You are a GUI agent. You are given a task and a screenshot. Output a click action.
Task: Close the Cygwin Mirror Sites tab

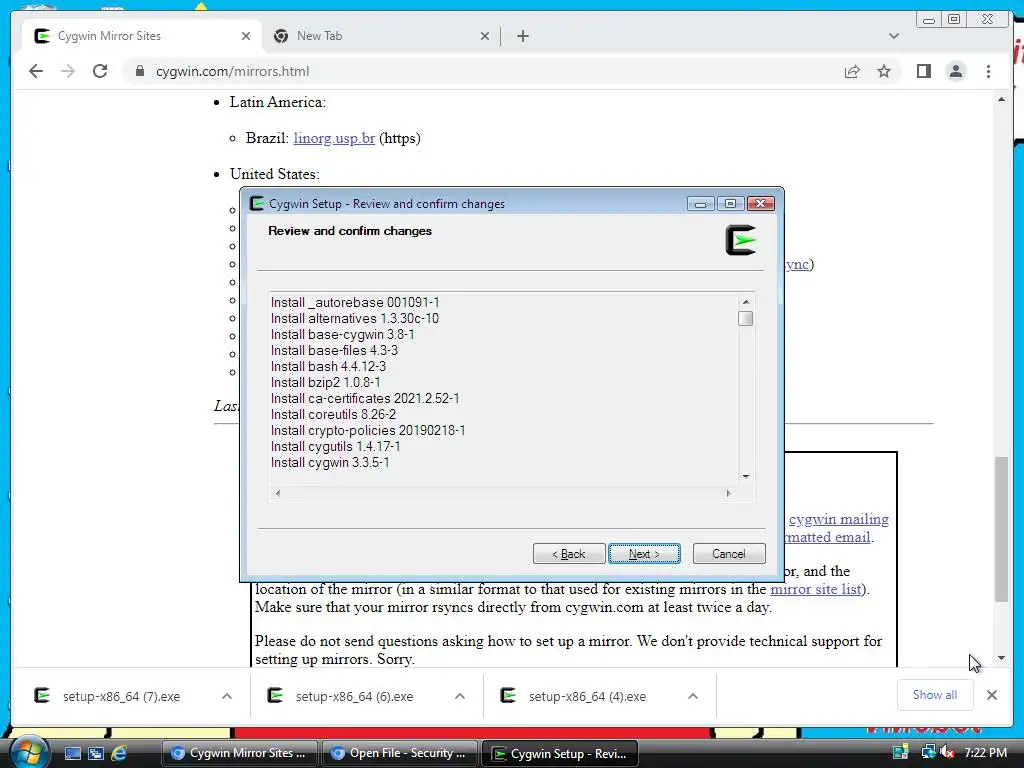click(x=246, y=36)
